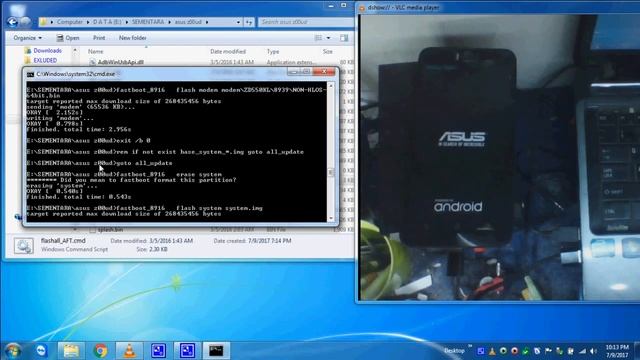Click the cmd window vertical scrollbar thumb
Screen dimensions: 640x360
[x=331, y=172]
